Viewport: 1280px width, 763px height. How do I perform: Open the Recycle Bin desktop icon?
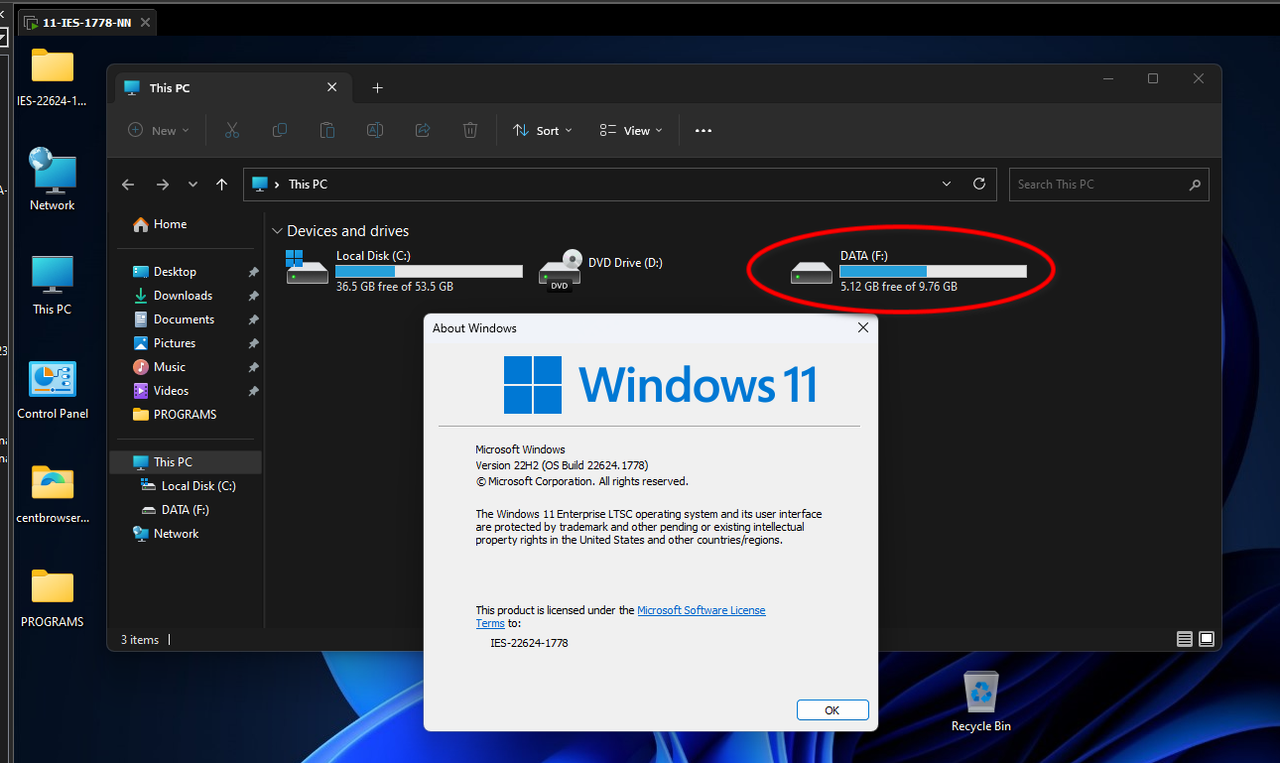981,702
